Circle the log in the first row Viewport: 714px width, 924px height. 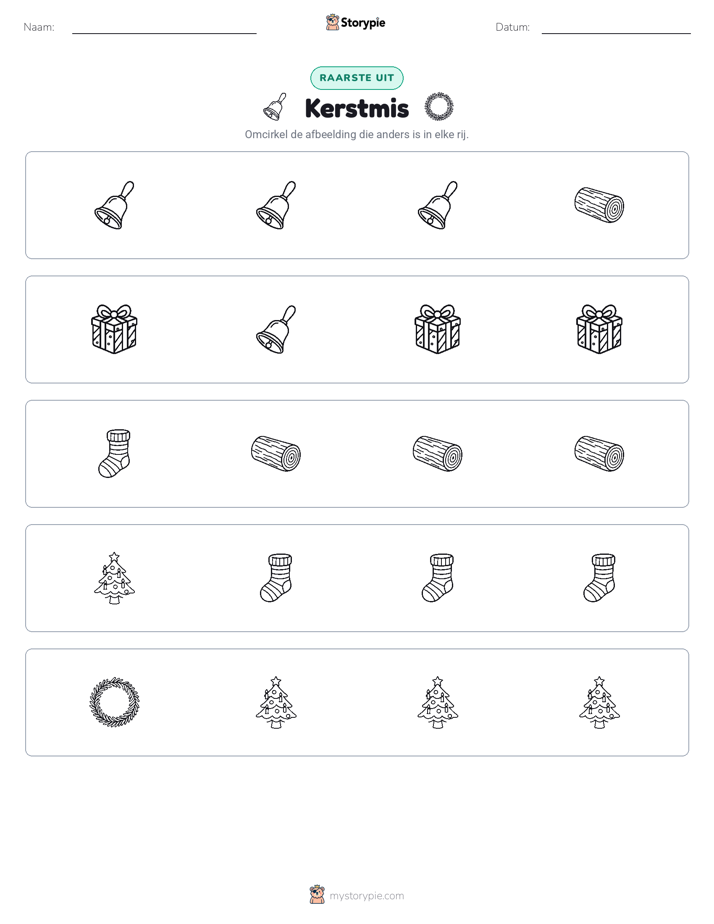click(599, 205)
